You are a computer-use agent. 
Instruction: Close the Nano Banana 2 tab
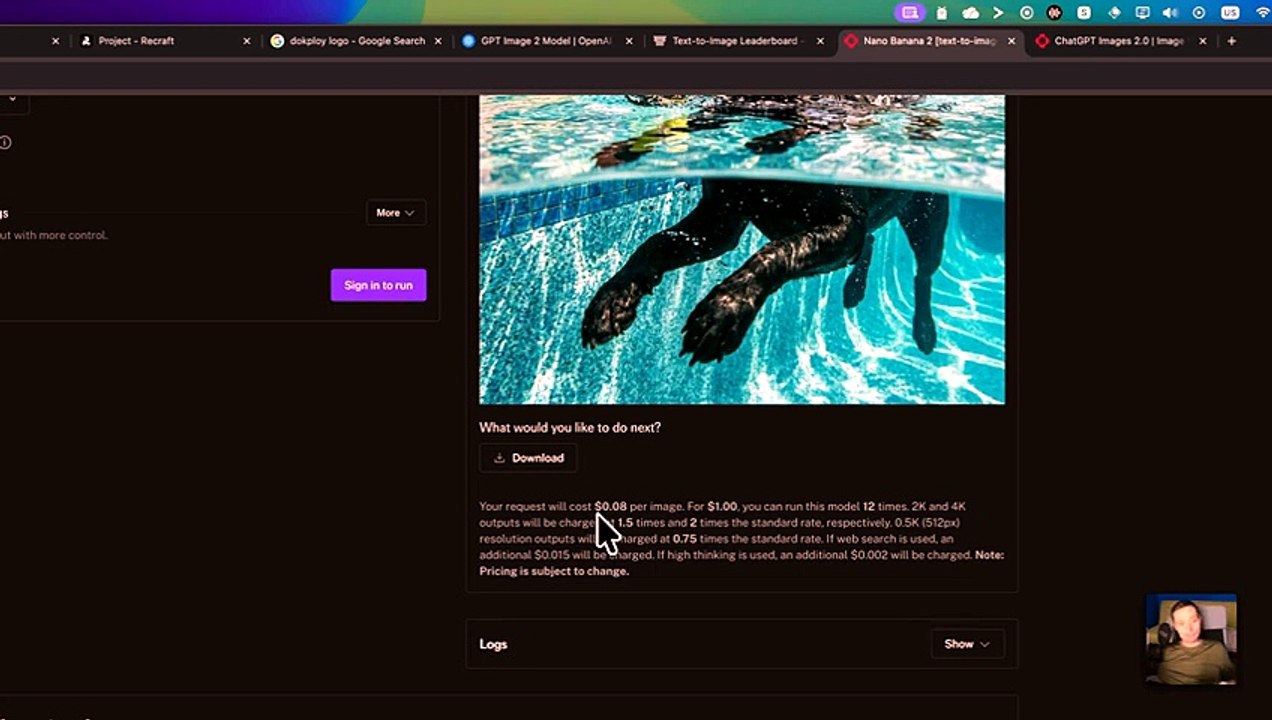click(1011, 41)
